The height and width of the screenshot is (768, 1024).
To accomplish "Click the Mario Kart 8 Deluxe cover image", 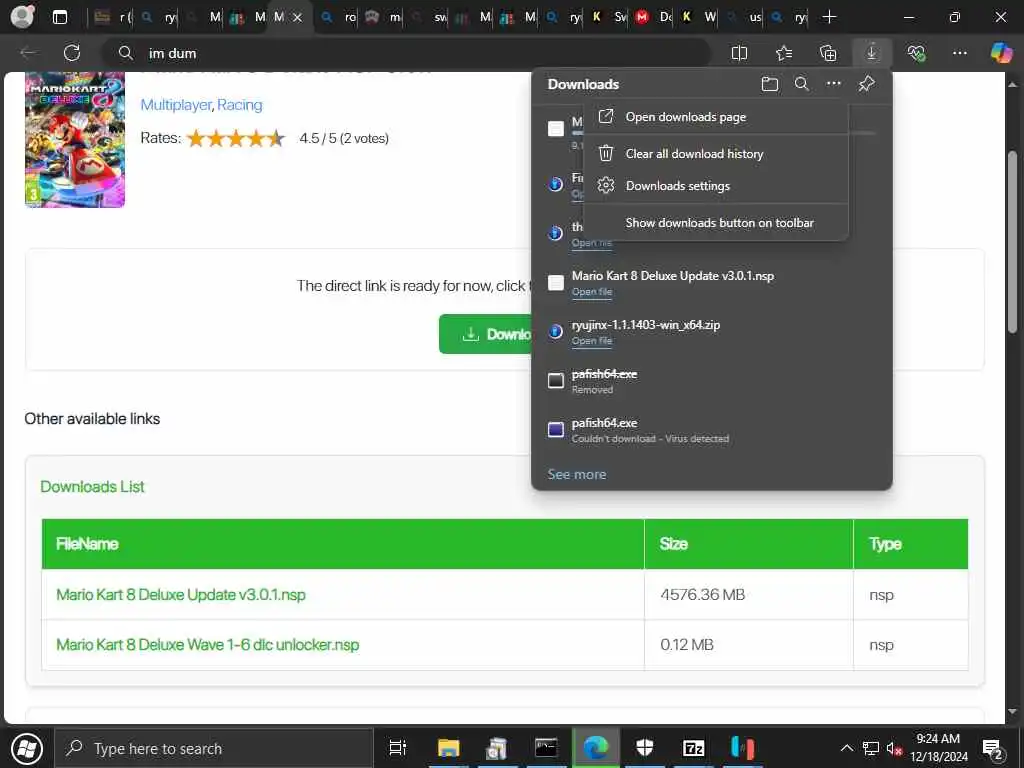I will (x=74, y=140).
